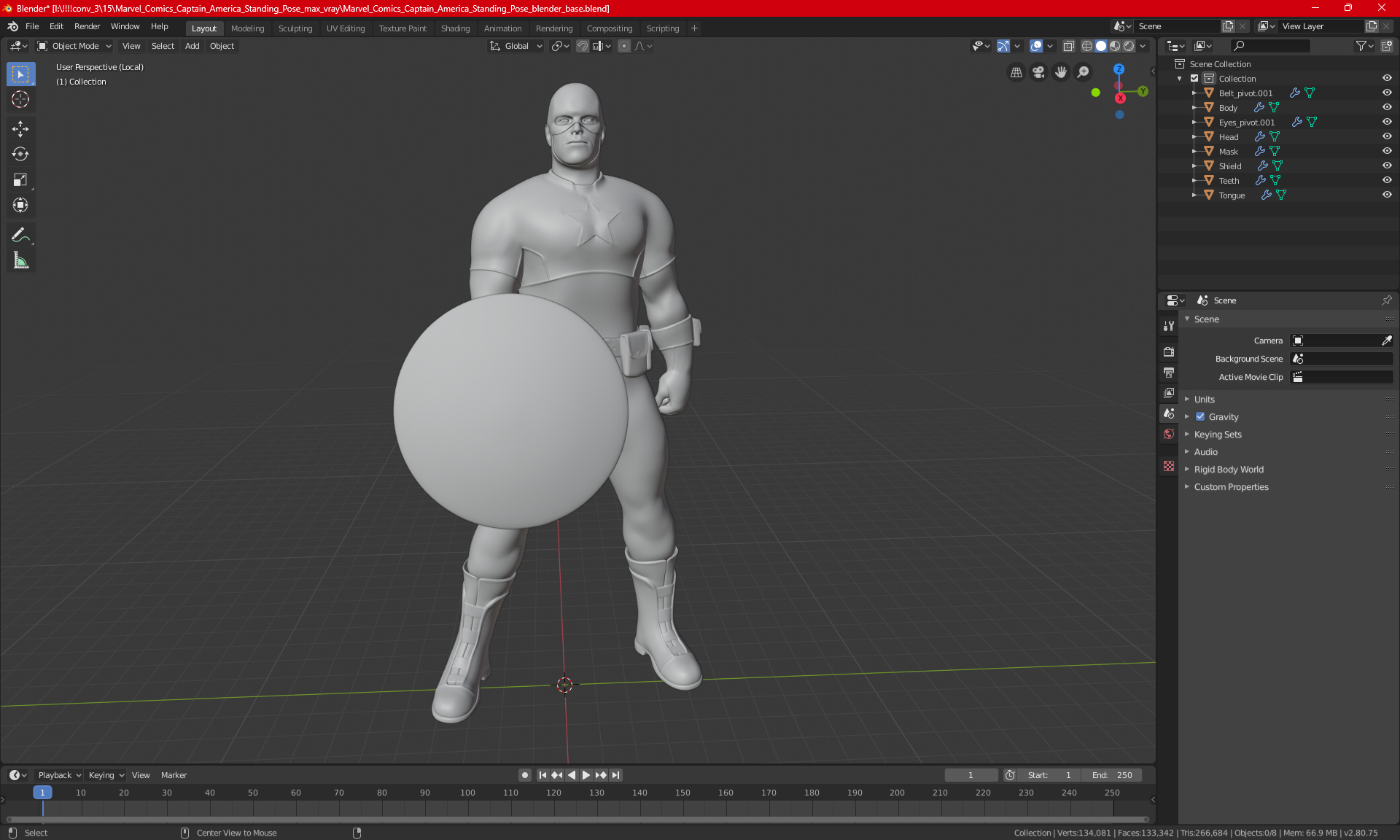Open the Render menu
This screenshot has height=840, width=1400.
[87, 26]
